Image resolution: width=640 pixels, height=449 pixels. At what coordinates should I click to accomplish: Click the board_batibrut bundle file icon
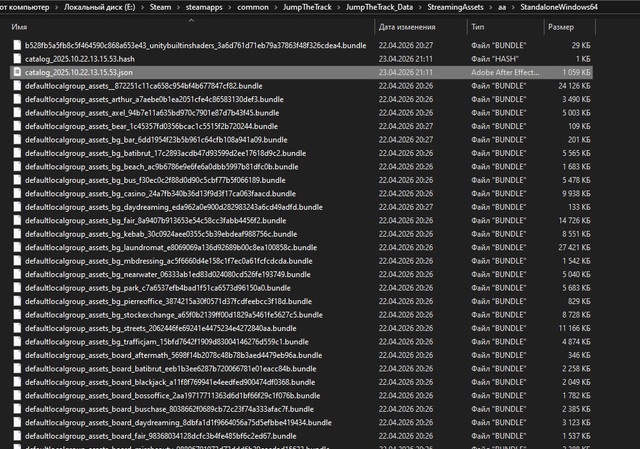[x=17, y=369]
